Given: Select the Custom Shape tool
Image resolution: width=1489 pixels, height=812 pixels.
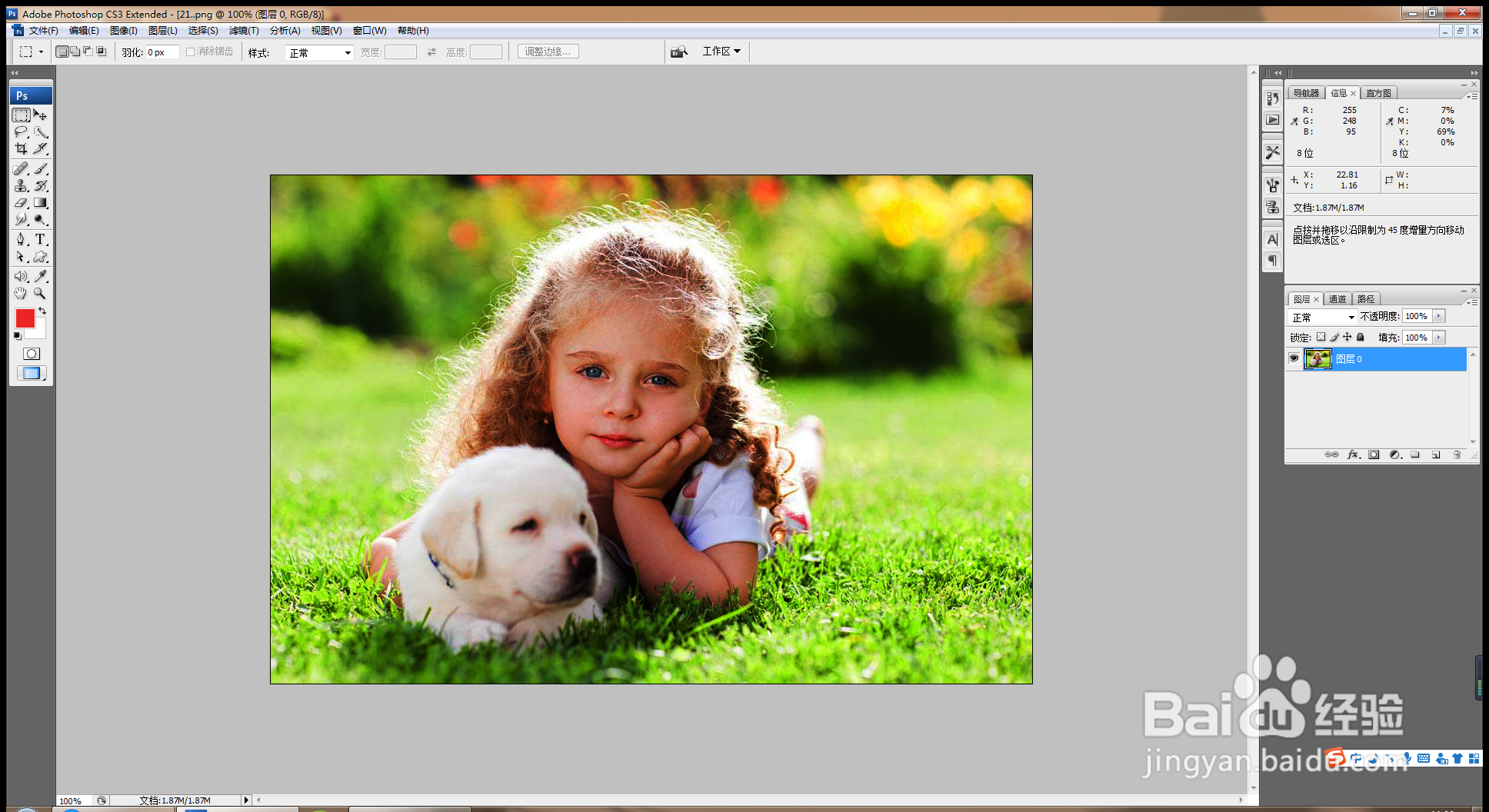Looking at the screenshot, I should (41, 257).
